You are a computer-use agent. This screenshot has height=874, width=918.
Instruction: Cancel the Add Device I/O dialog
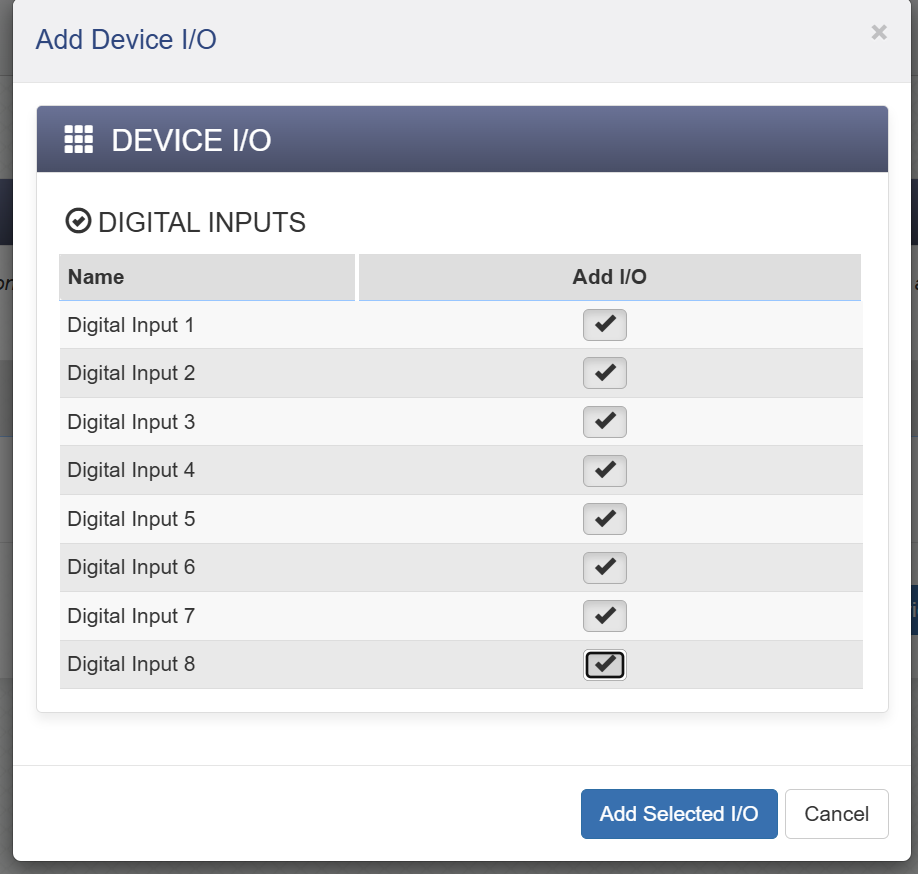836,814
